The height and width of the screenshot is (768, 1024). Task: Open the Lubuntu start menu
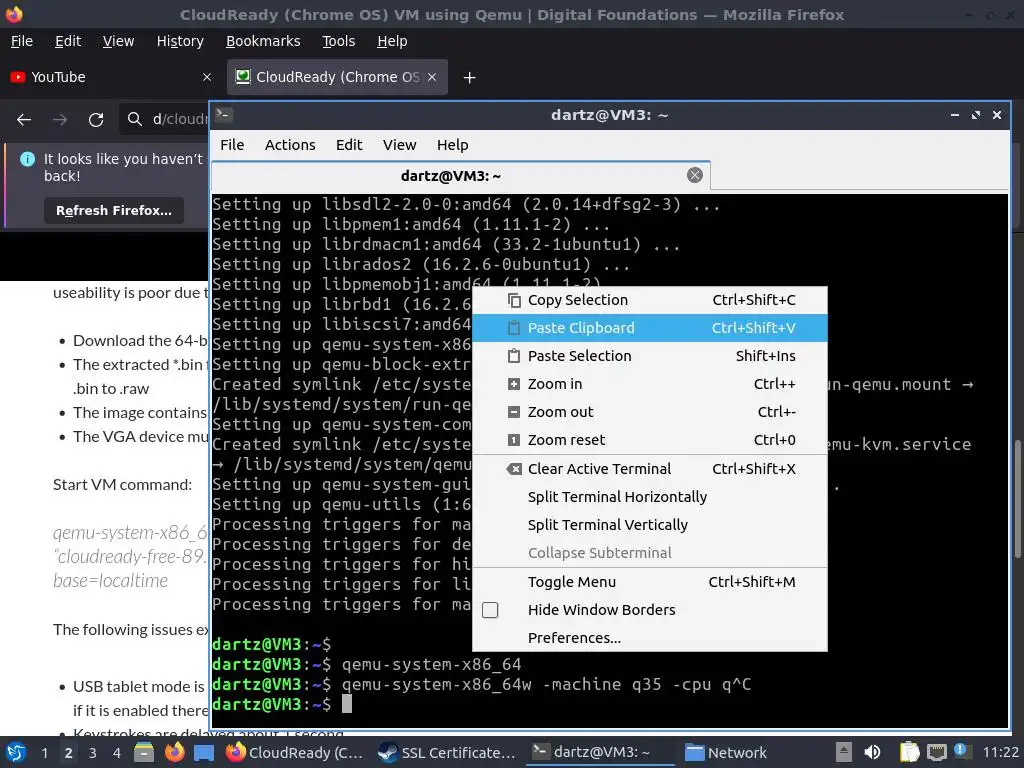click(x=16, y=752)
